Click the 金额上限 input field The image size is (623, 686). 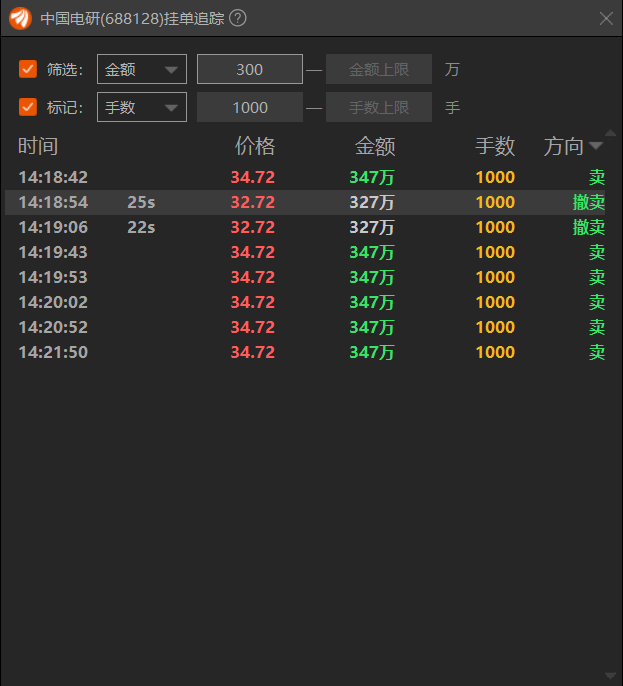click(379, 69)
